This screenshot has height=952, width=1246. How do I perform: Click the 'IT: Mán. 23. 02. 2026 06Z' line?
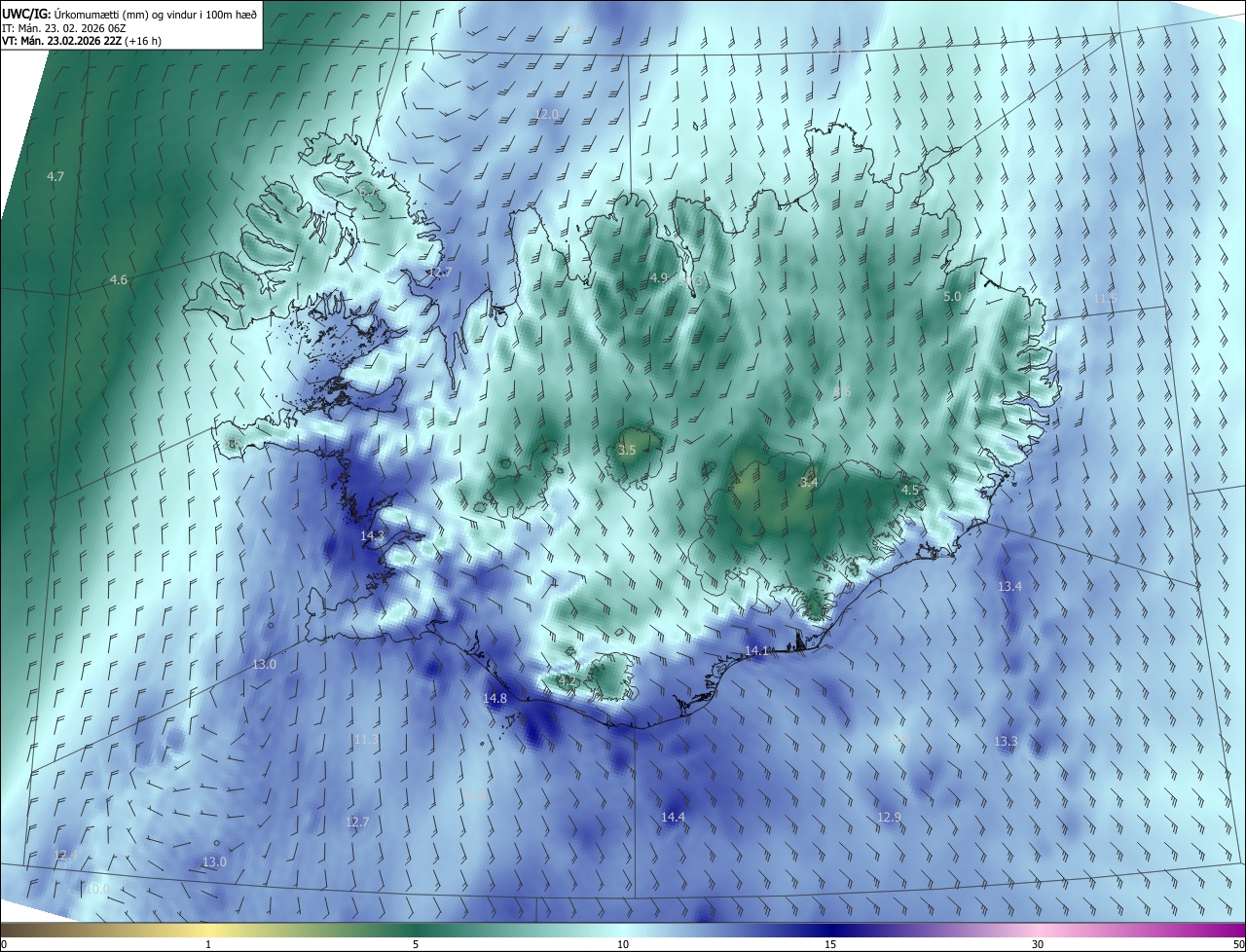pyautogui.click(x=65, y=27)
